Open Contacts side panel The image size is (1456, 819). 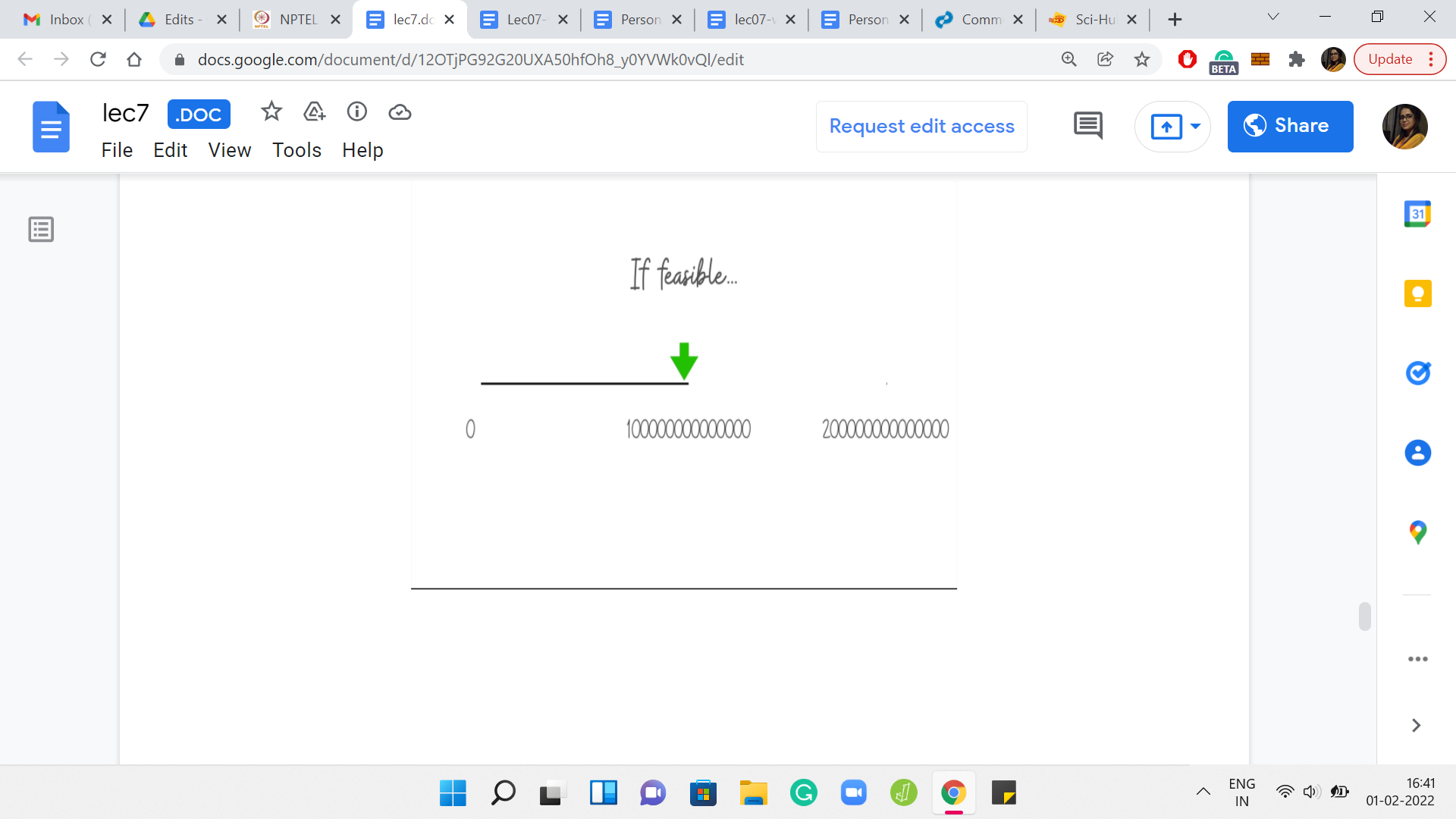pyautogui.click(x=1417, y=453)
